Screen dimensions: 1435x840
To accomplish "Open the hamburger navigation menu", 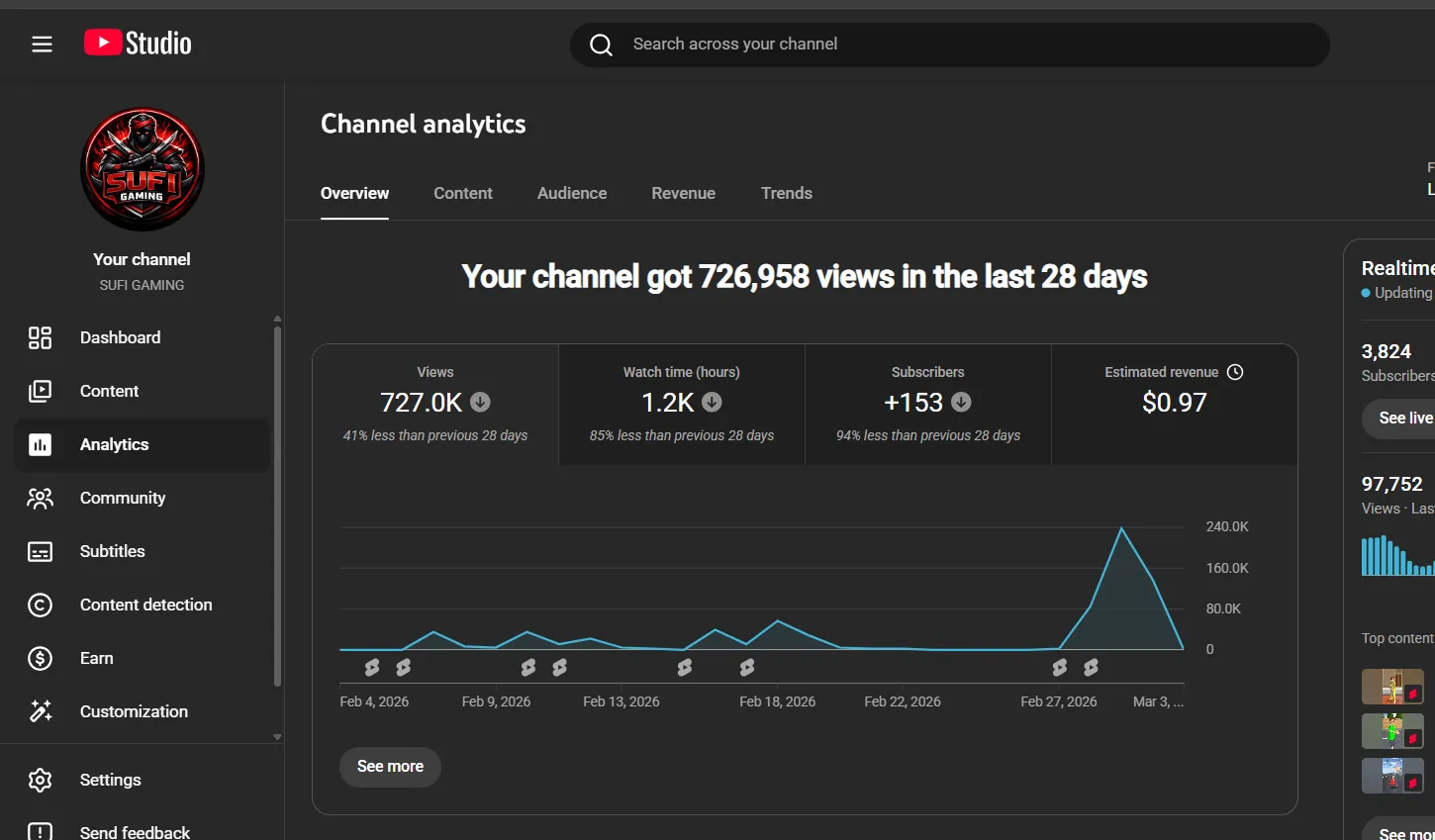I will click(x=42, y=44).
